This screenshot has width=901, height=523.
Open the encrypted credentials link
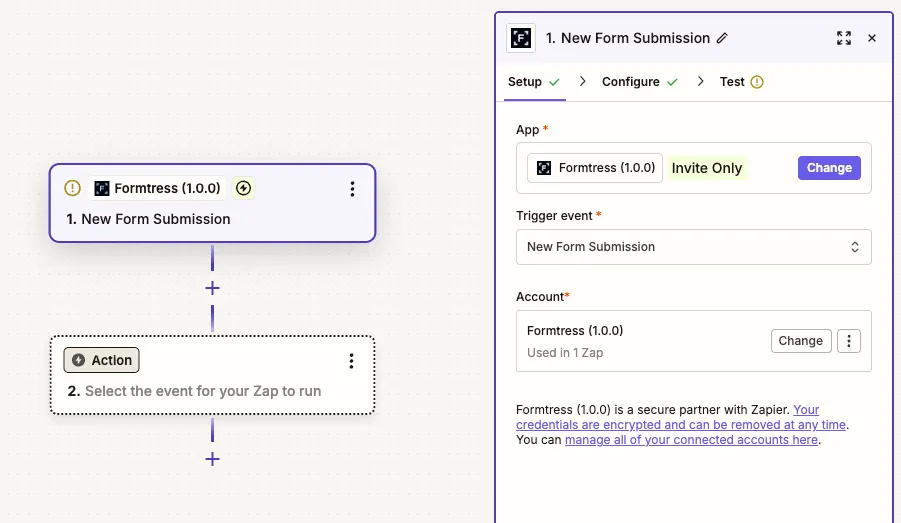point(681,417)
